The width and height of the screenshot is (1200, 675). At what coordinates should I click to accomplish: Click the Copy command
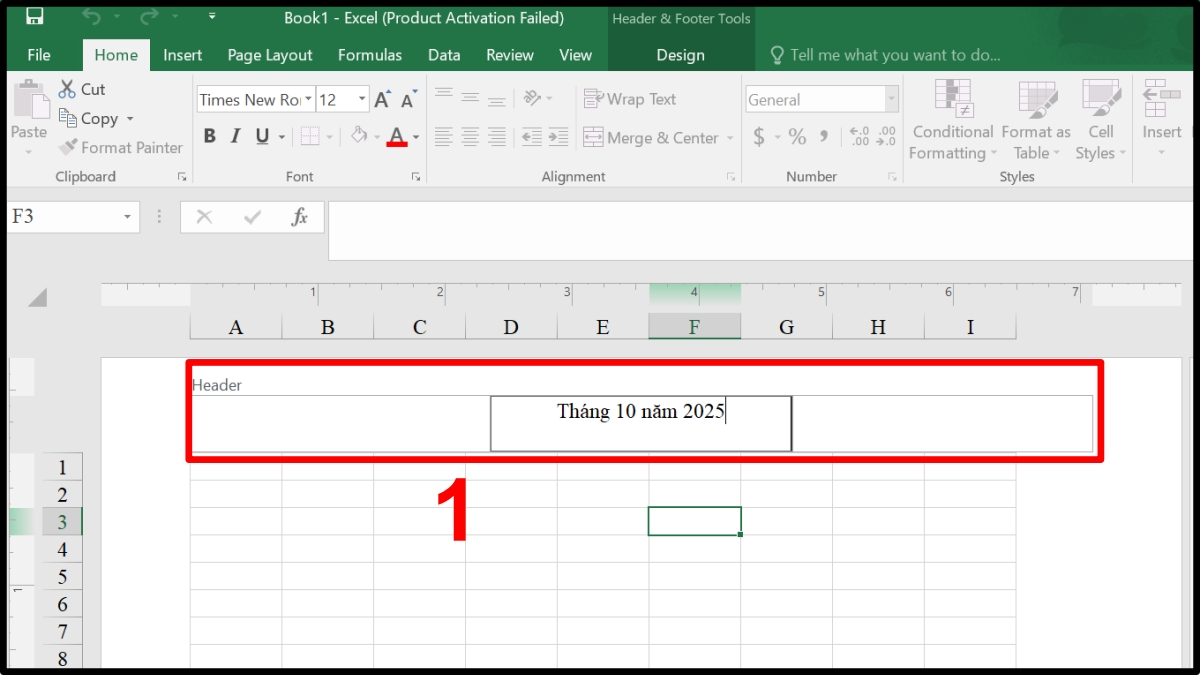pos(96,118)
